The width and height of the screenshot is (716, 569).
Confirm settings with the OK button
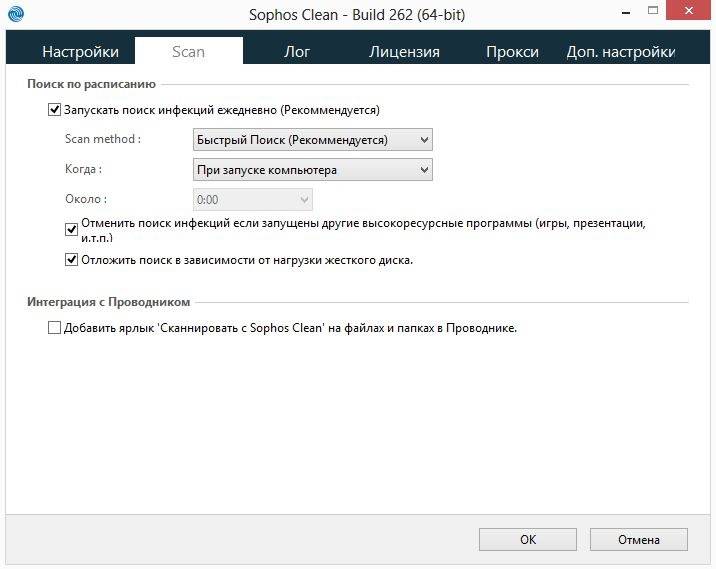click(x=528, y=540)
